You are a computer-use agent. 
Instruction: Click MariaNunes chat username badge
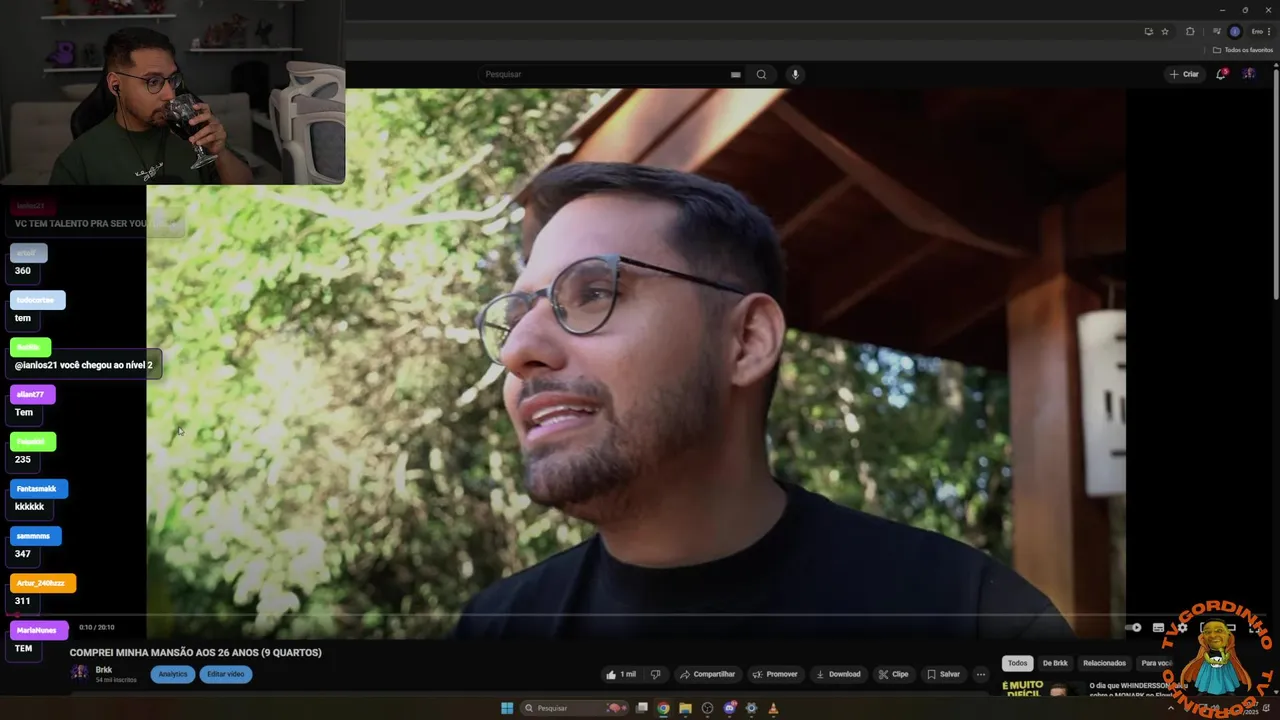[39, 630]
